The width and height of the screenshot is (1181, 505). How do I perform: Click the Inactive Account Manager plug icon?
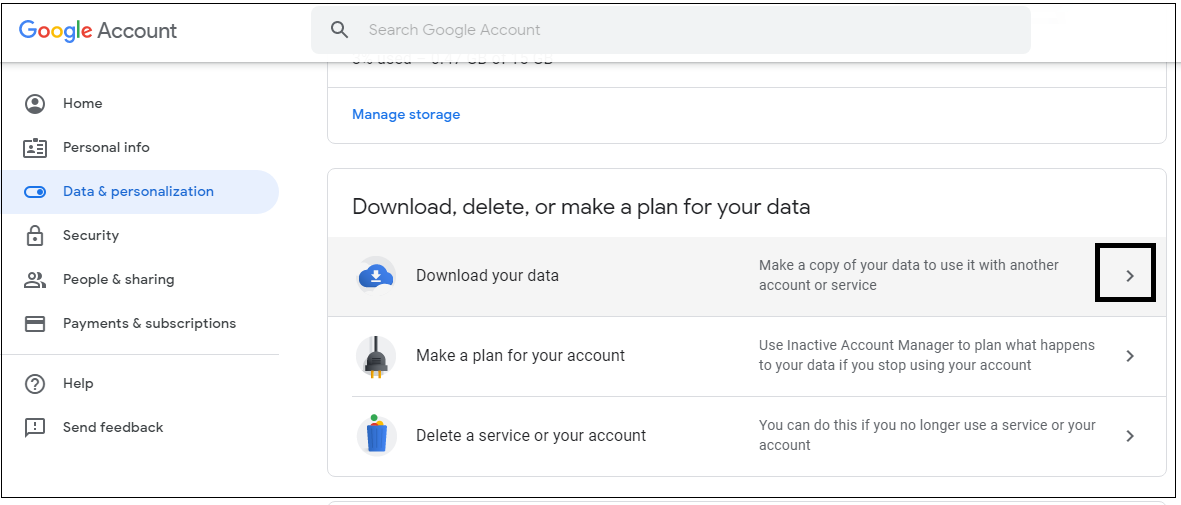[x=376, y=356]
